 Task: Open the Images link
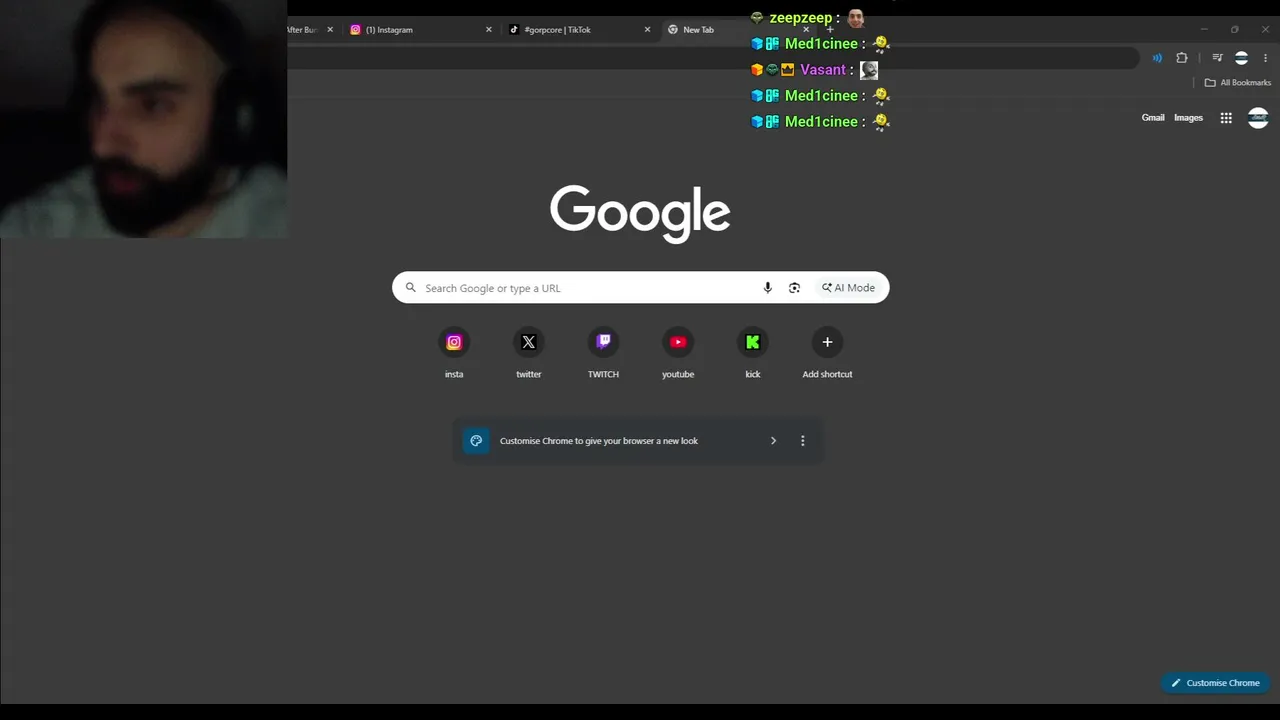(x=1188, y=118)
